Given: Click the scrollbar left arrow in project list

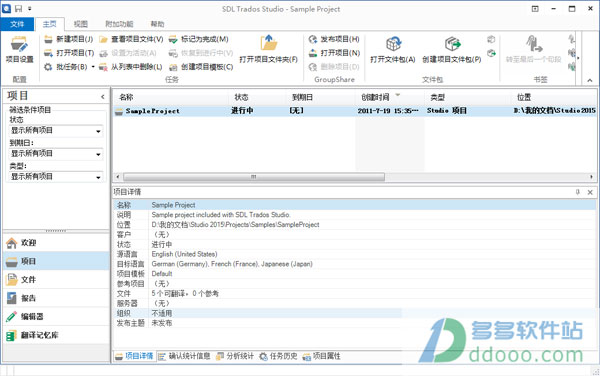Looking at the screenshot, I should [117, 177].
